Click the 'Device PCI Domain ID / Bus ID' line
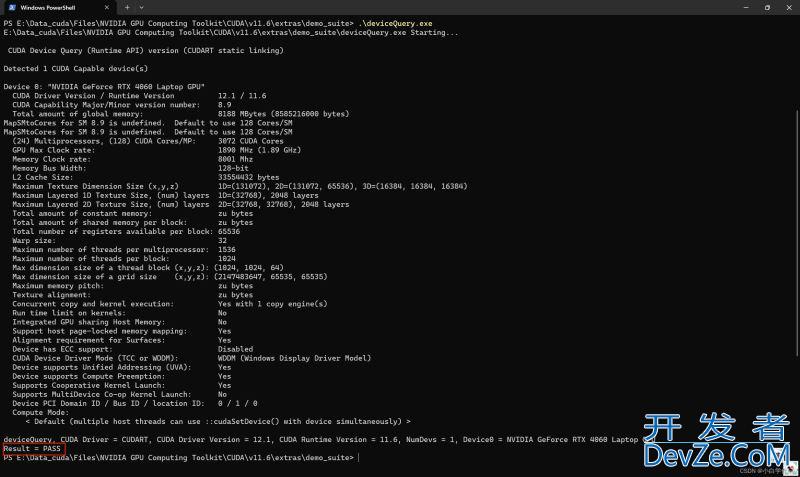Viewport: 800px width, 477px height. [x=135, y=404]
